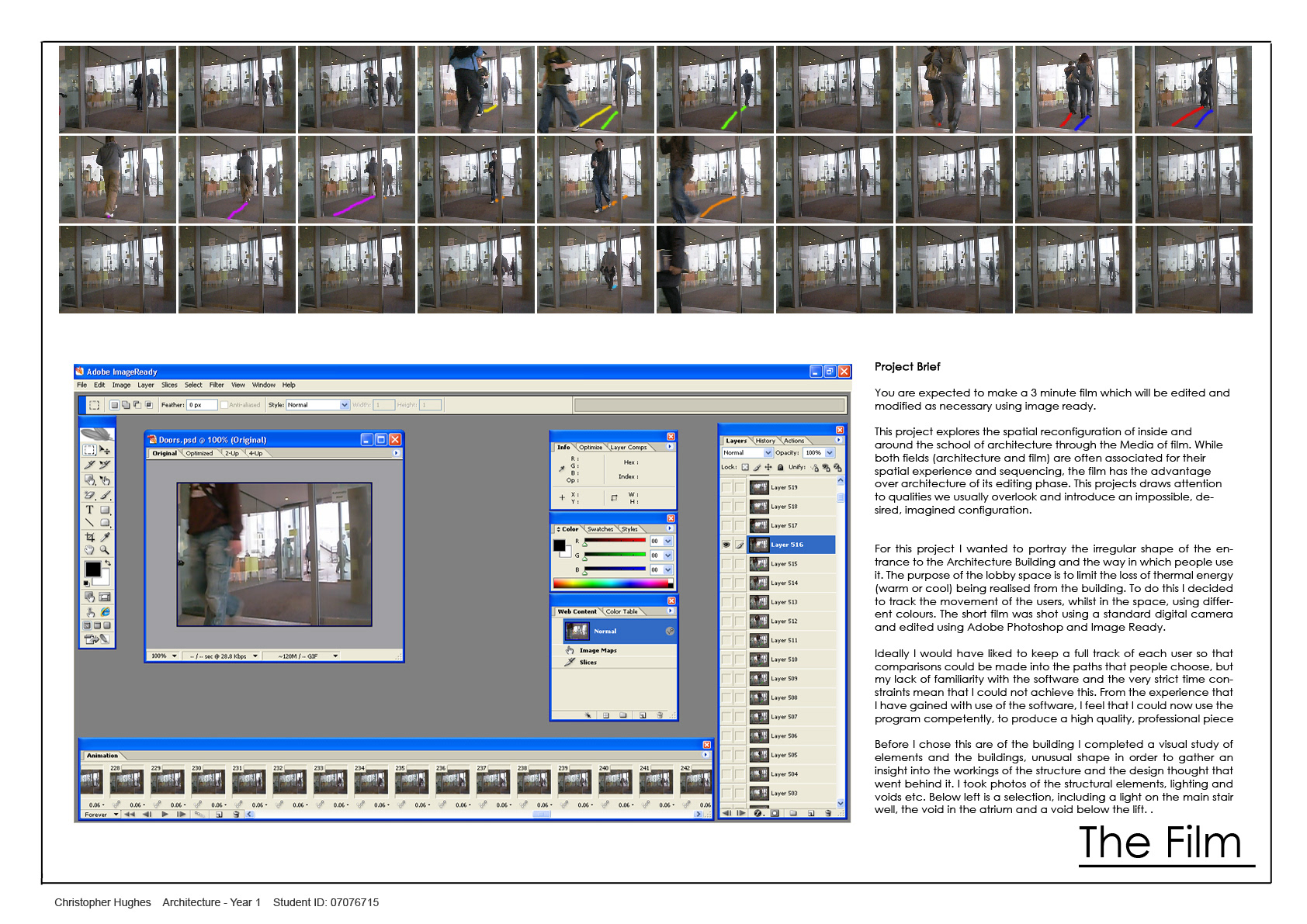Open Animation panel flyout menu arrow
Viewport: 1307px width, 924px height.
[706, 755]
